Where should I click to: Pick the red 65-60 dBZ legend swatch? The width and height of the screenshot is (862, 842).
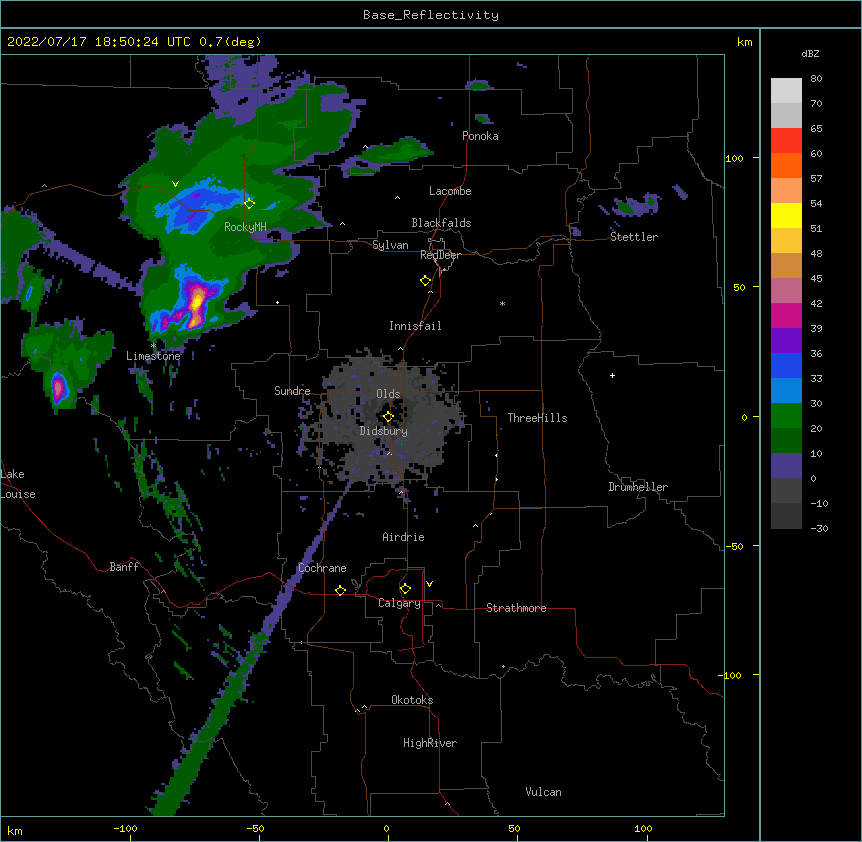(786, 140)
